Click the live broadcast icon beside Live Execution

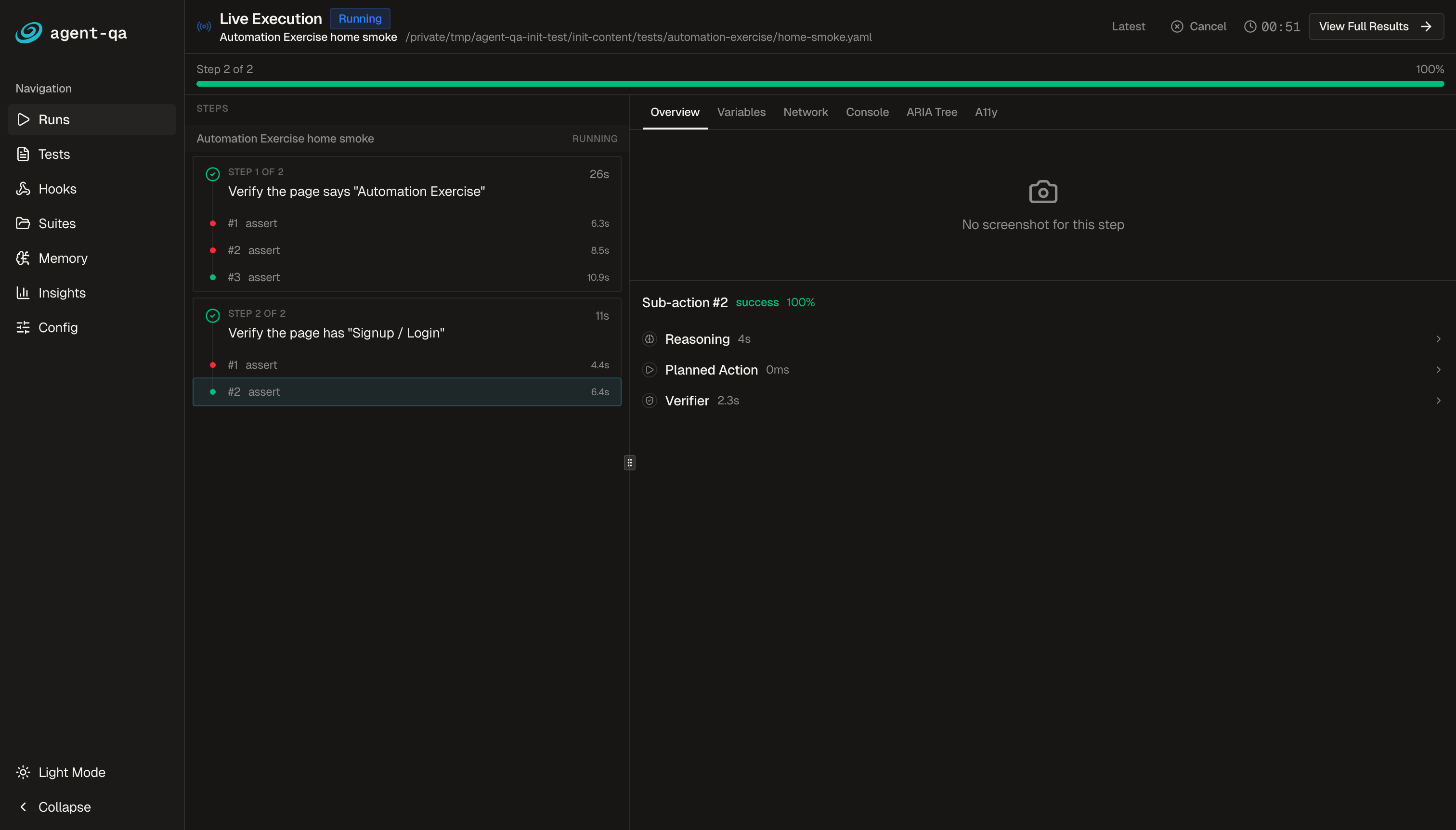204,26
